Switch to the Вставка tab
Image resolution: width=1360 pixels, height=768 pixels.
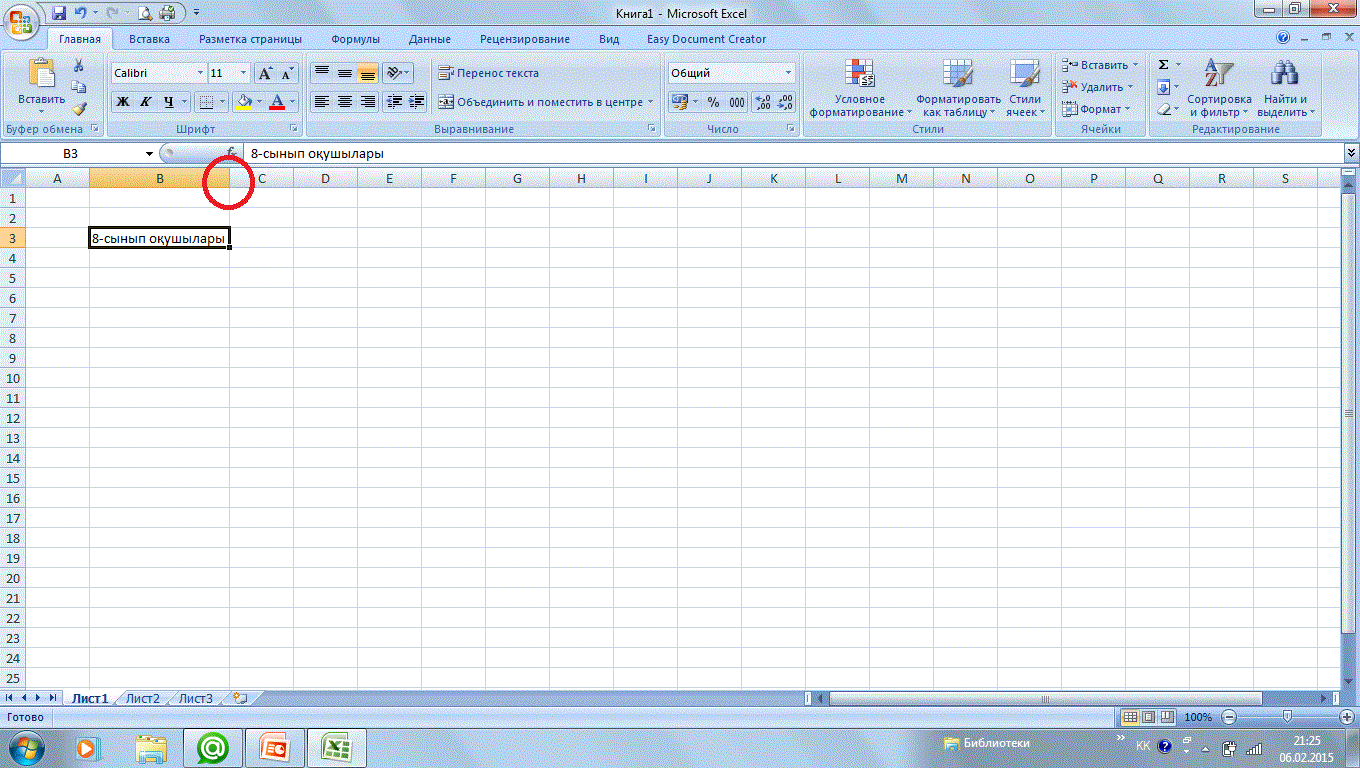(x=149, y=39)
